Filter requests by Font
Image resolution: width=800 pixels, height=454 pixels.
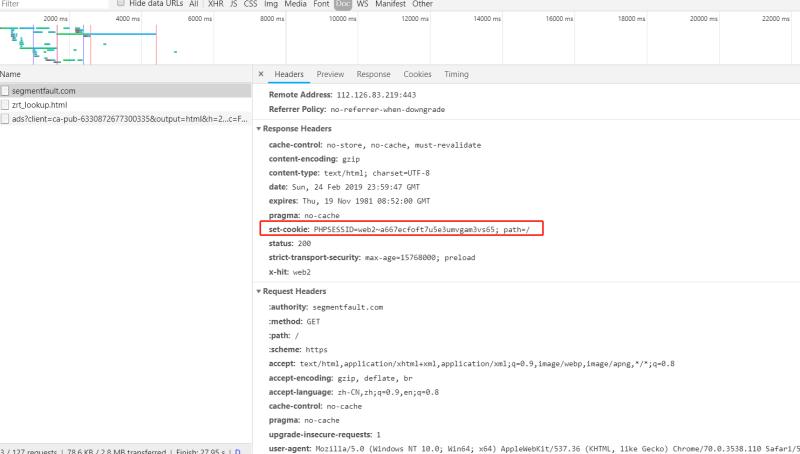coord(321,4)
